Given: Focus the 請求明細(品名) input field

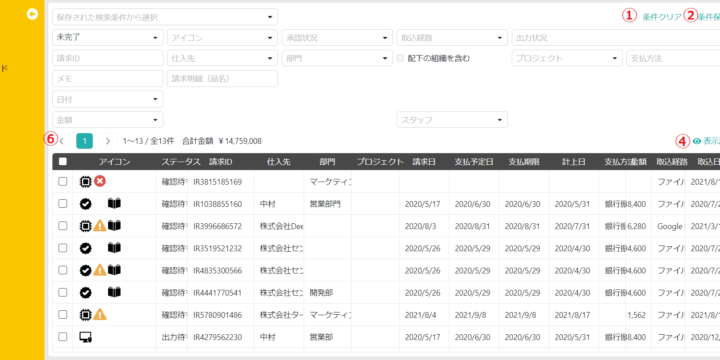Looking at the screenshot, I should (x=222, y=79).
